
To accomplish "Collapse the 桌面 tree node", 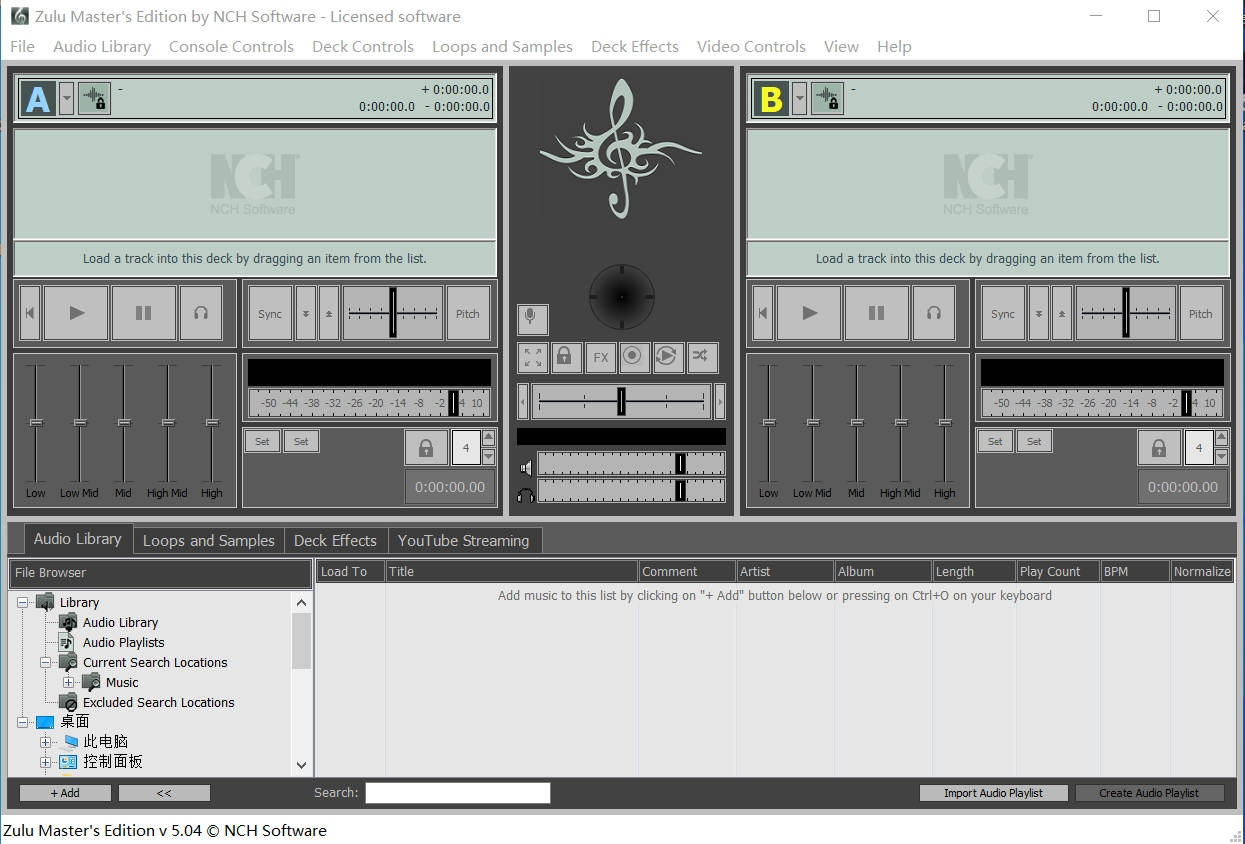I will click(x=23, y=721).
